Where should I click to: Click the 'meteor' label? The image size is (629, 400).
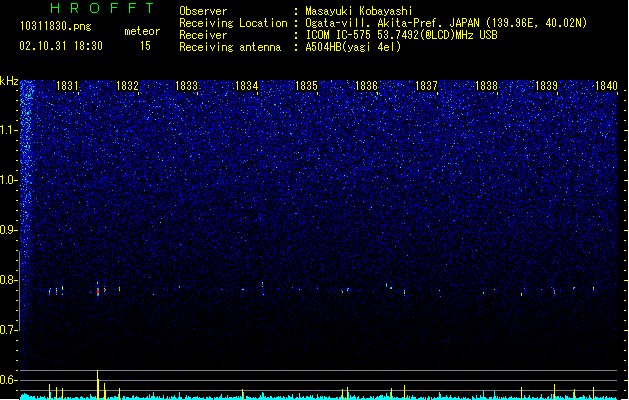coord(142,31)
